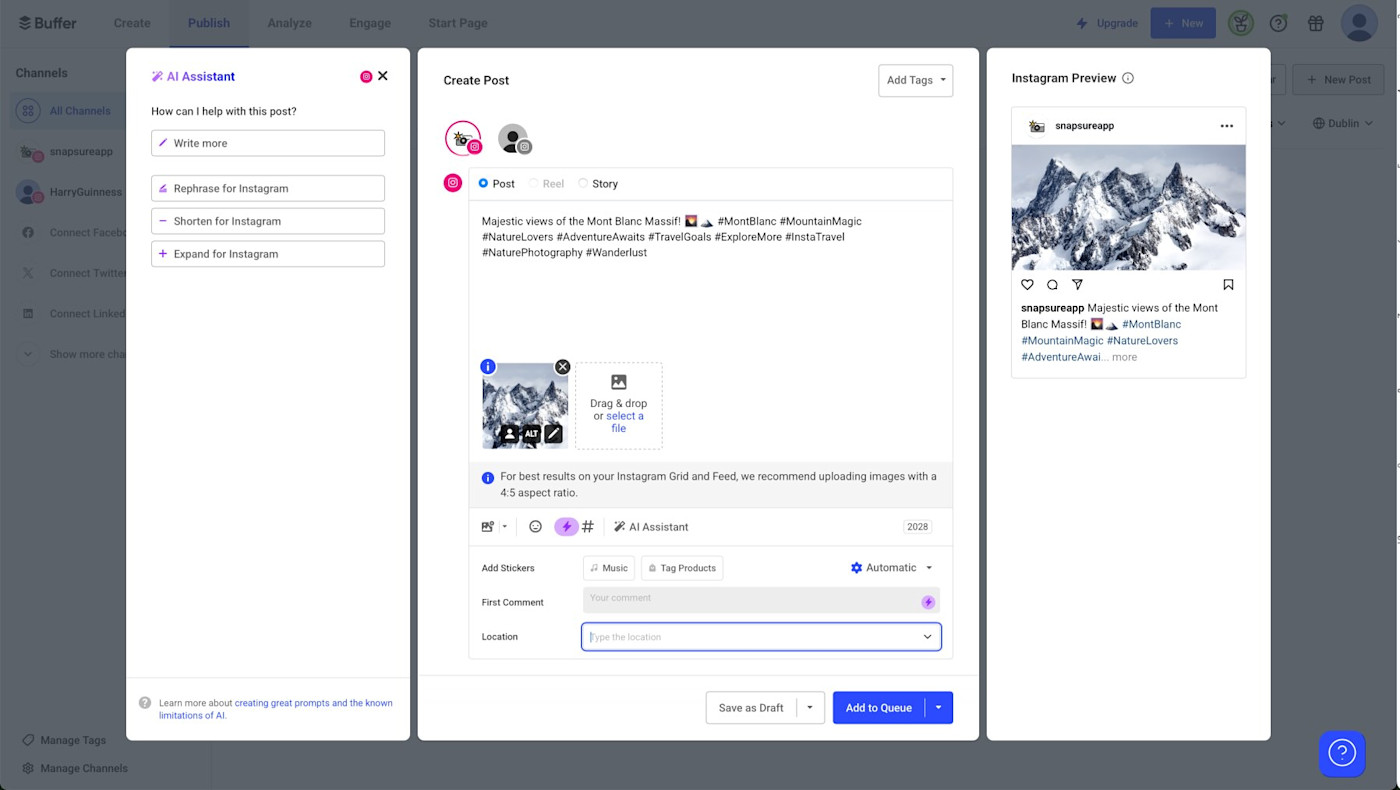This screenshot has width=1400, height=790.
Task: Edit the attached image with pencil icon
Action: [553, 434]
